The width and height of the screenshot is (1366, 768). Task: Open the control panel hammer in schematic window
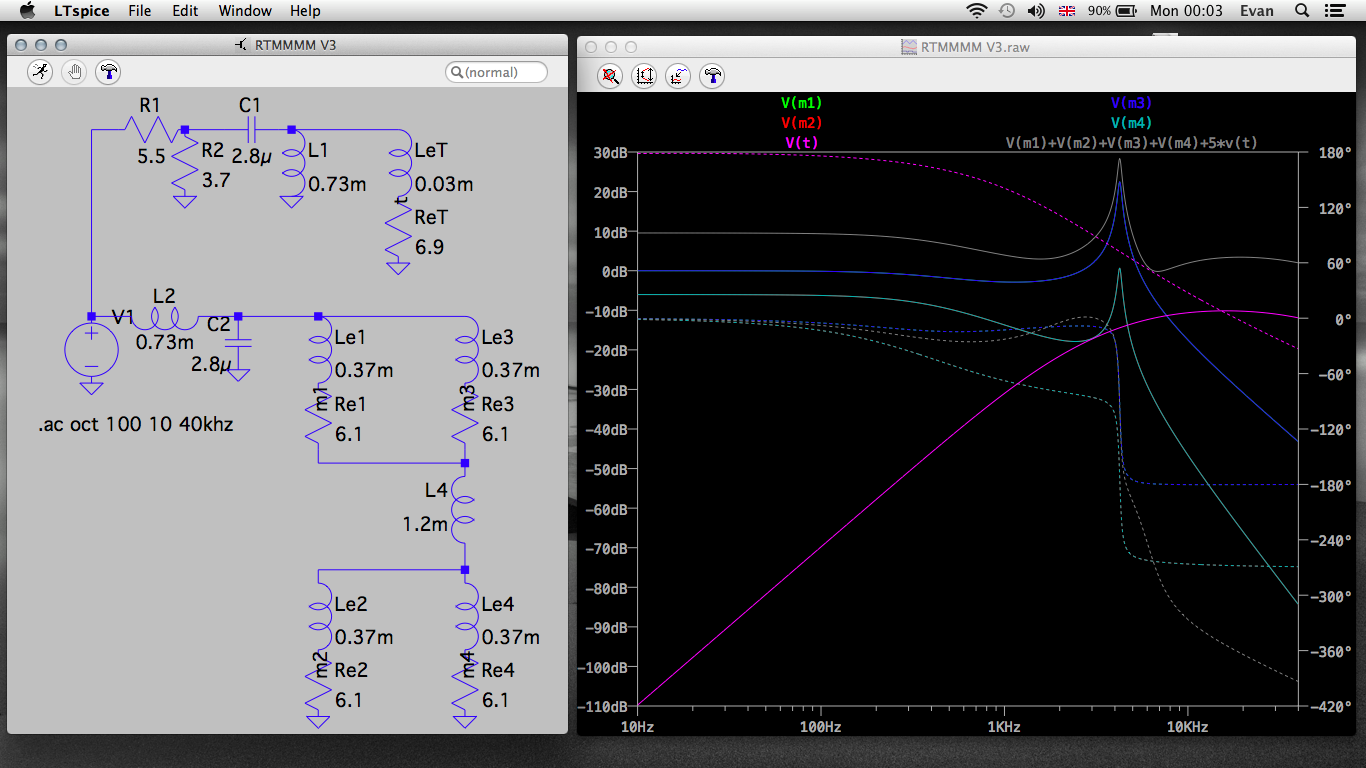[108, 72]
